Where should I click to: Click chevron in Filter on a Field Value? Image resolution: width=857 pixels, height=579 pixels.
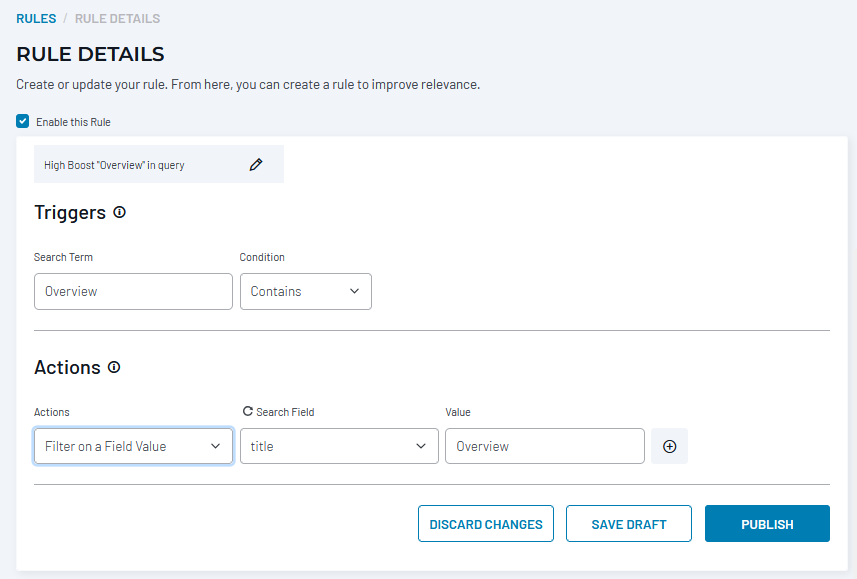tap(215, 446)
